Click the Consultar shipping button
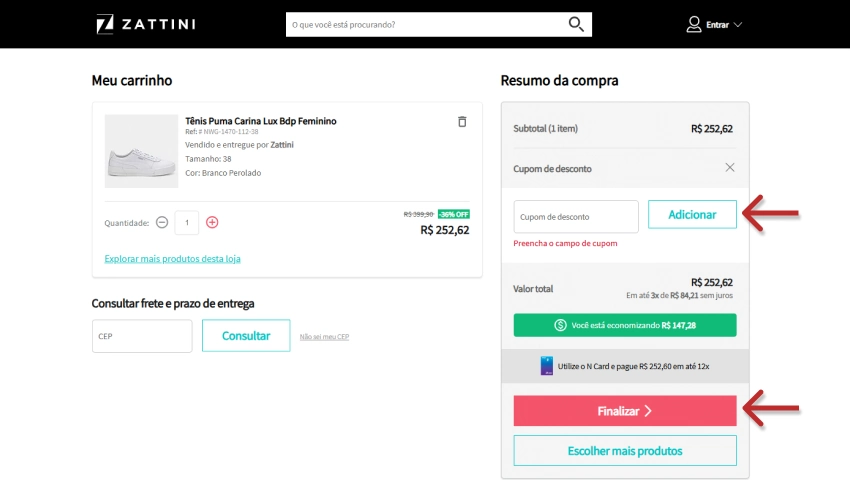This screenshot has width=850, height=480. click(246, 336)
